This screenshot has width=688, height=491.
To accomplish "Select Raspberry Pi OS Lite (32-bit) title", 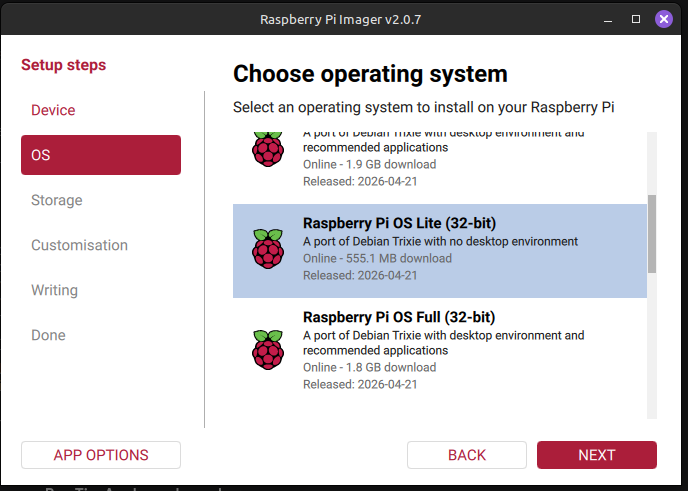I will pos(399,223).
